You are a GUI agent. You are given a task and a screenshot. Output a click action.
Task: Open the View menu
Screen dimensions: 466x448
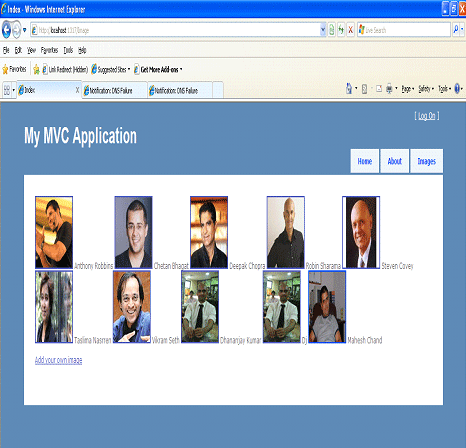(x=31, y=50)
